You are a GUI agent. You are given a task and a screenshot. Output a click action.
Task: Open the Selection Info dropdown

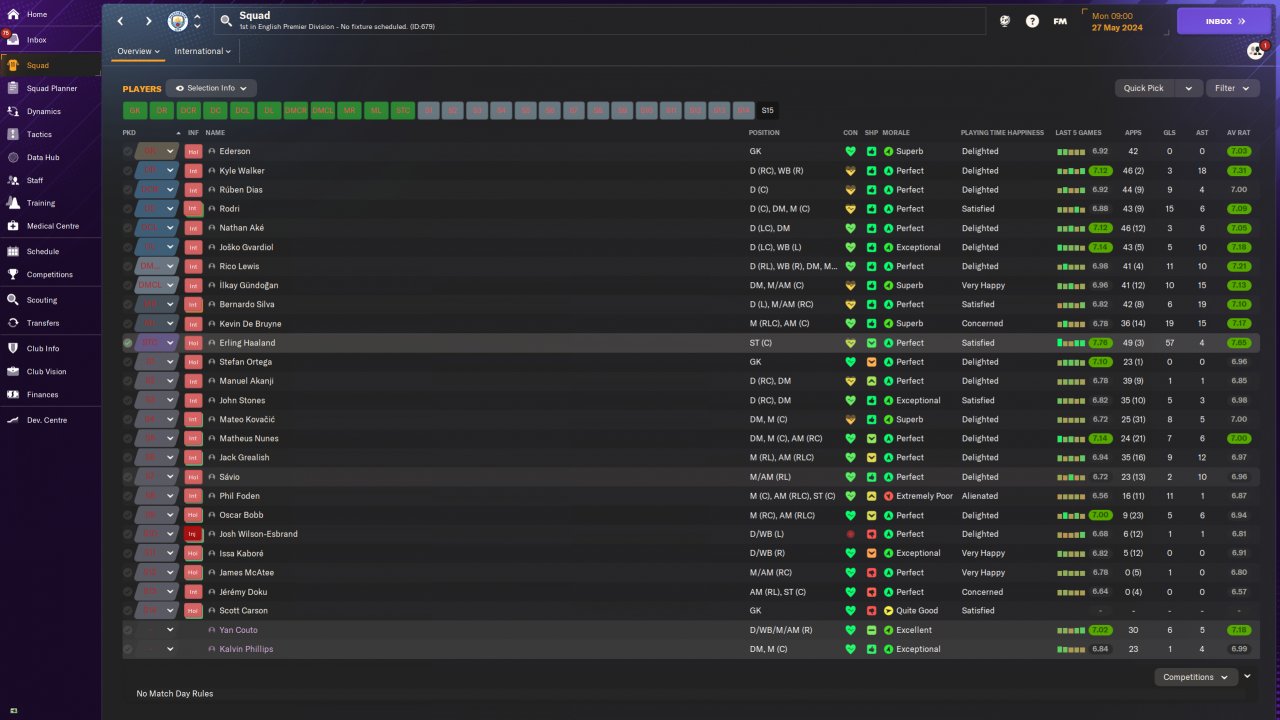click(211, 88)
